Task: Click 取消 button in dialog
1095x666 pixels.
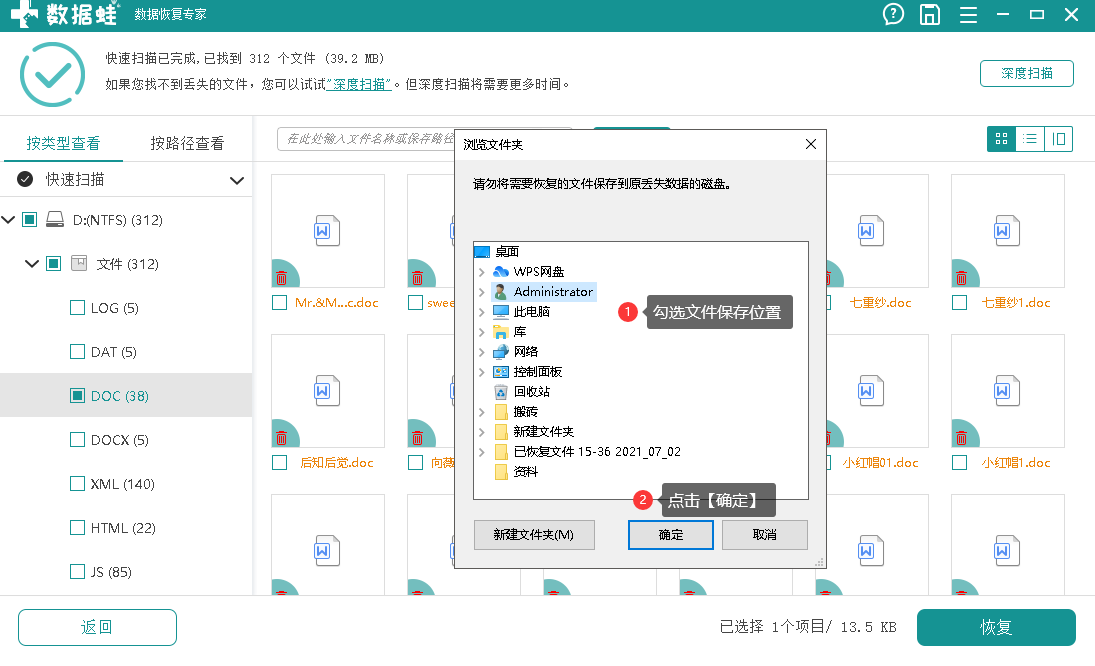Action: tap(765, 535)
